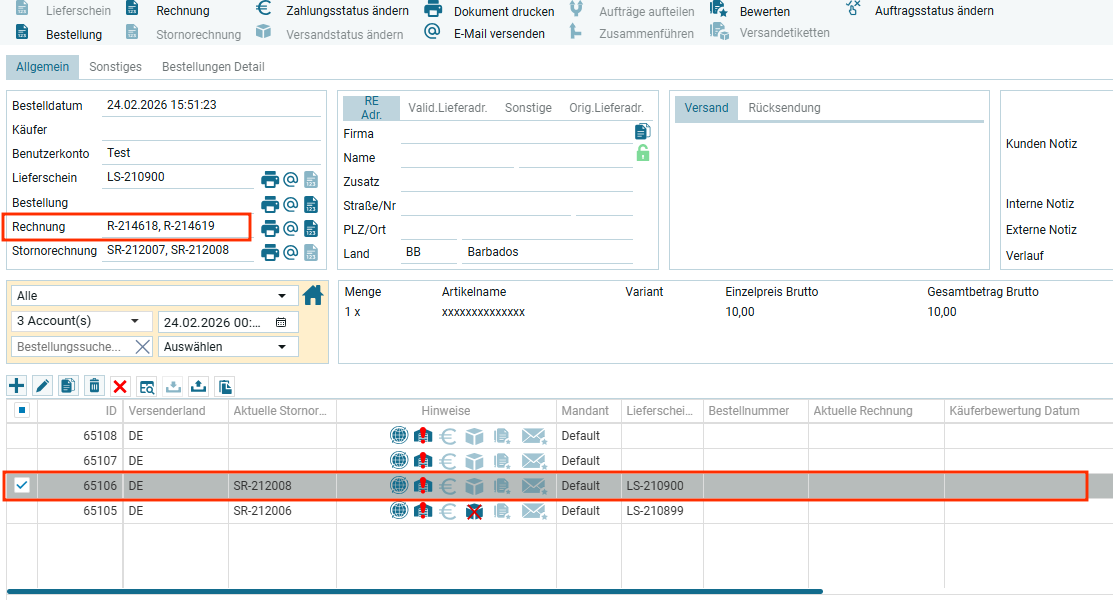Click the pencil edit icon in grid toolbar
Screen dimensions: 1113x600
click(x=42, y=386)
